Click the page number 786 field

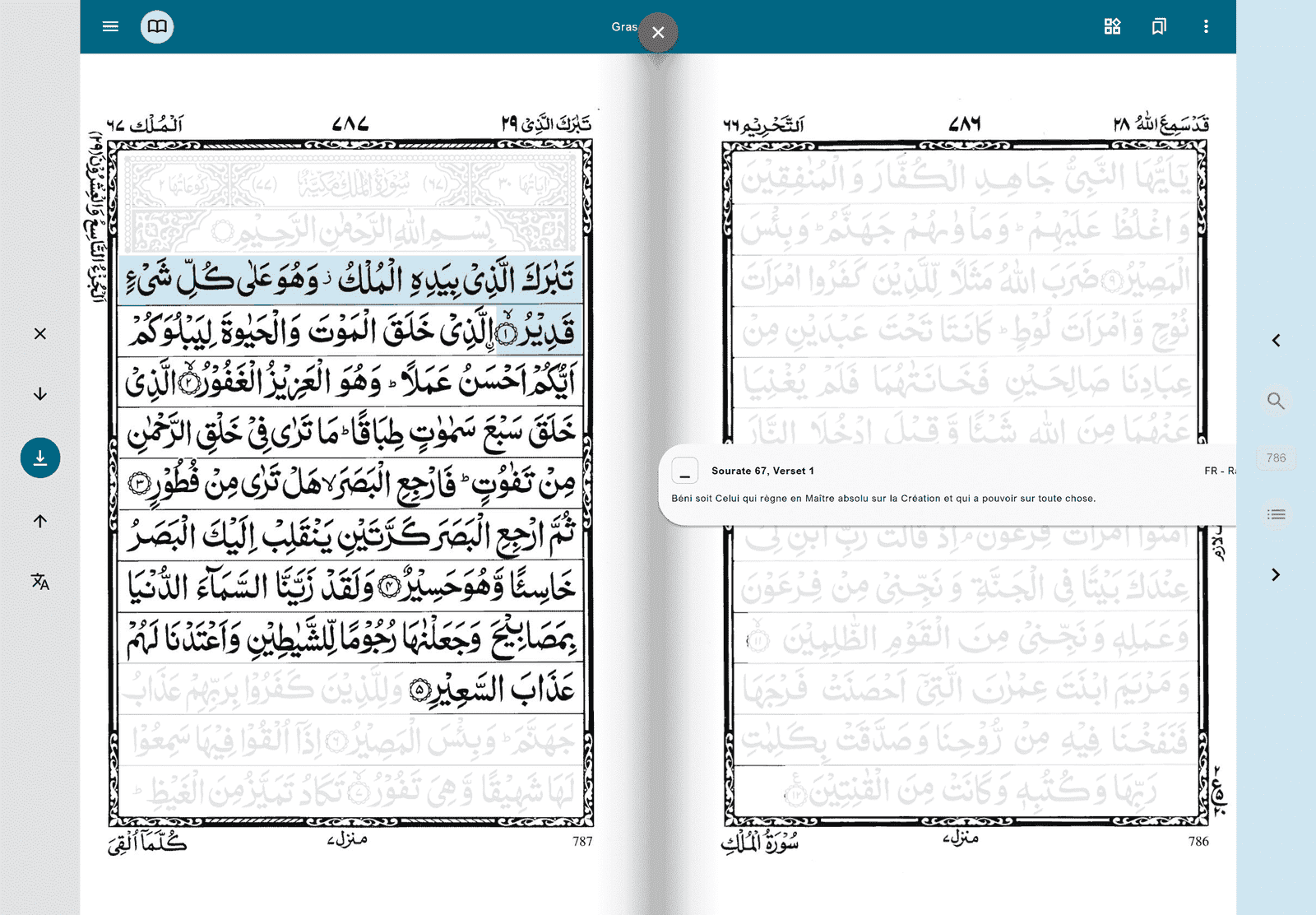point(1276,457)
